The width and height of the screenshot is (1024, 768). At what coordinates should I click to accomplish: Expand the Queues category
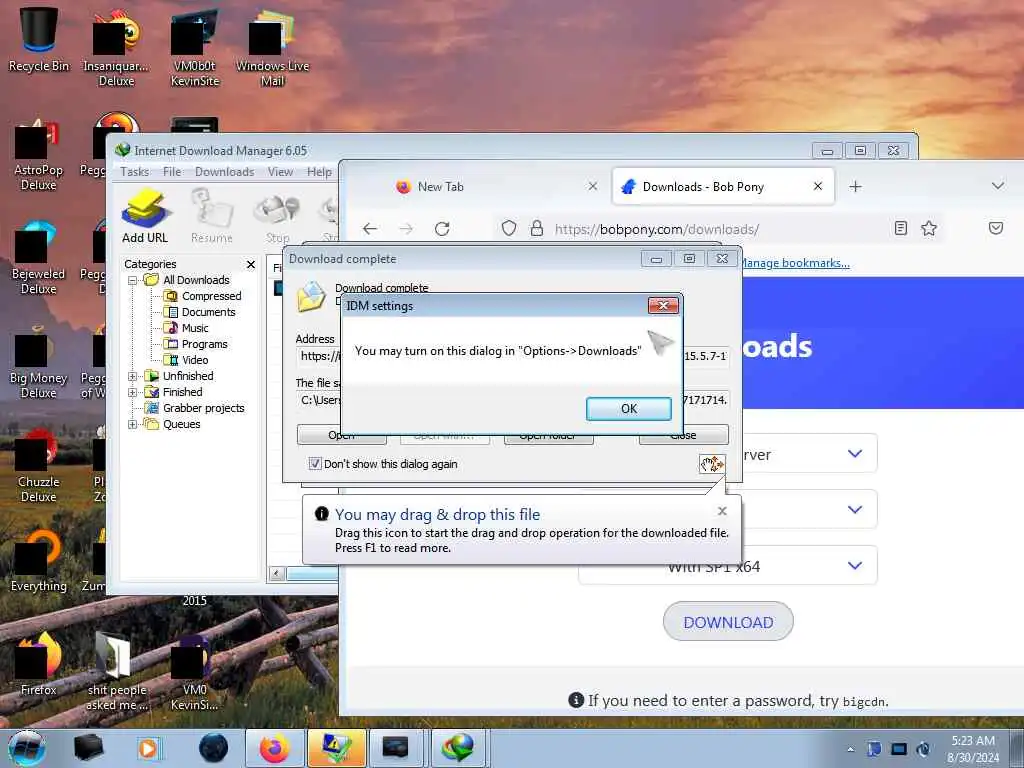click(133, 424)
